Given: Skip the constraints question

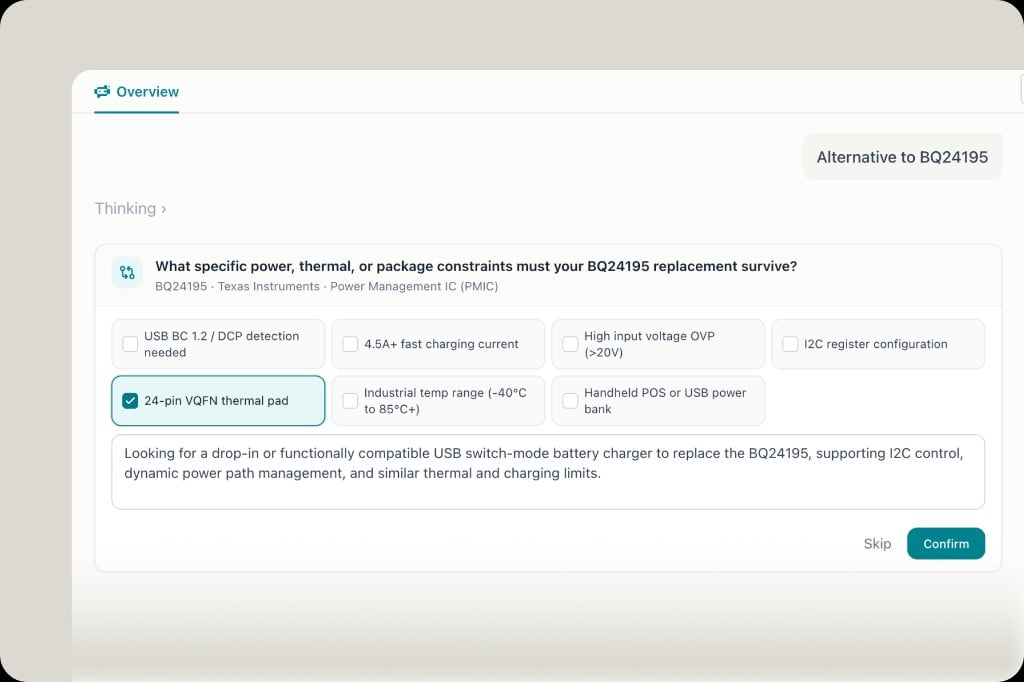Looking at the screenshot, I should [877, 544].
